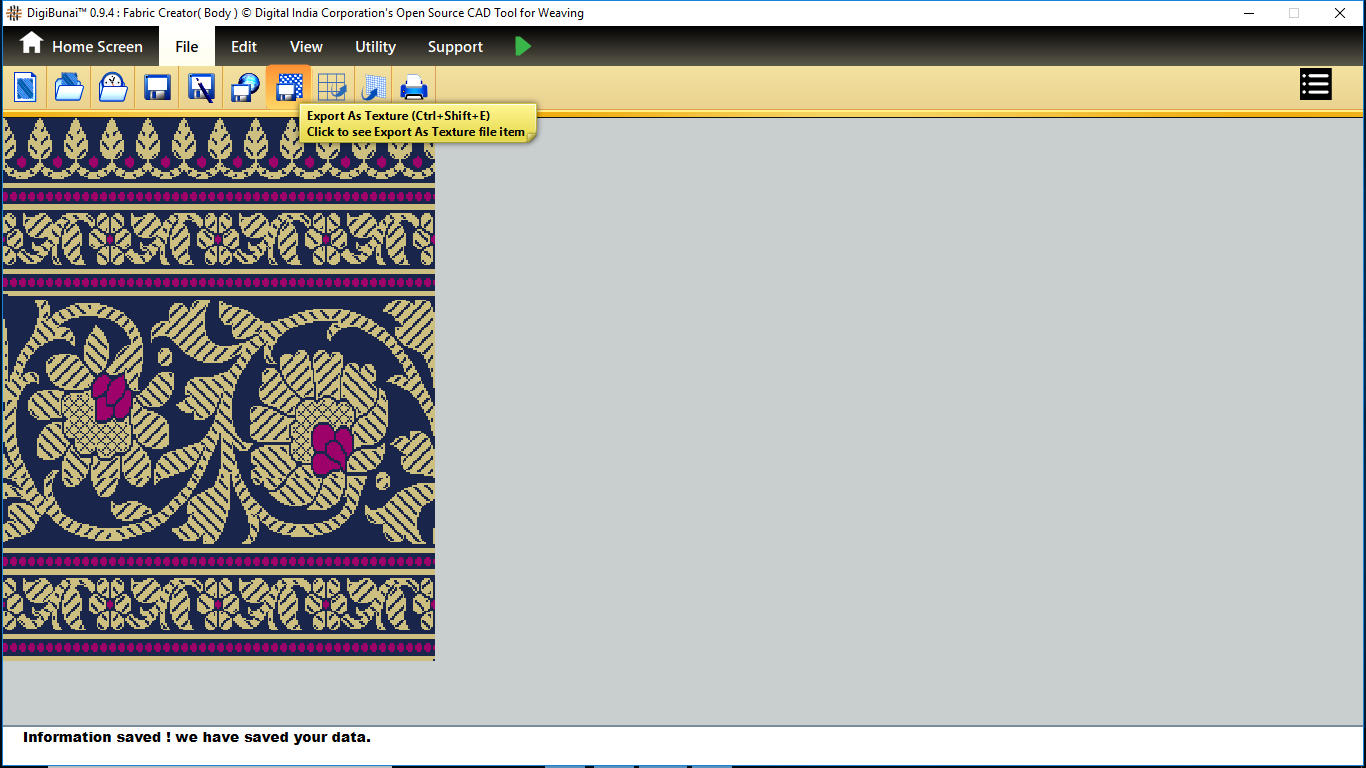Click the save with globe icon

(x=245, y=87)
